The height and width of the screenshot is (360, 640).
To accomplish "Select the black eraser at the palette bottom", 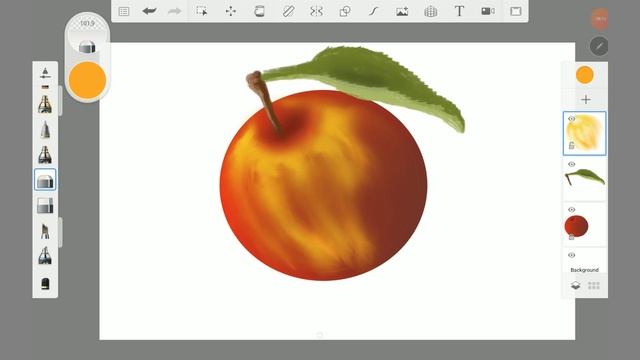I will pyautogui.click(x=45, y=283).
